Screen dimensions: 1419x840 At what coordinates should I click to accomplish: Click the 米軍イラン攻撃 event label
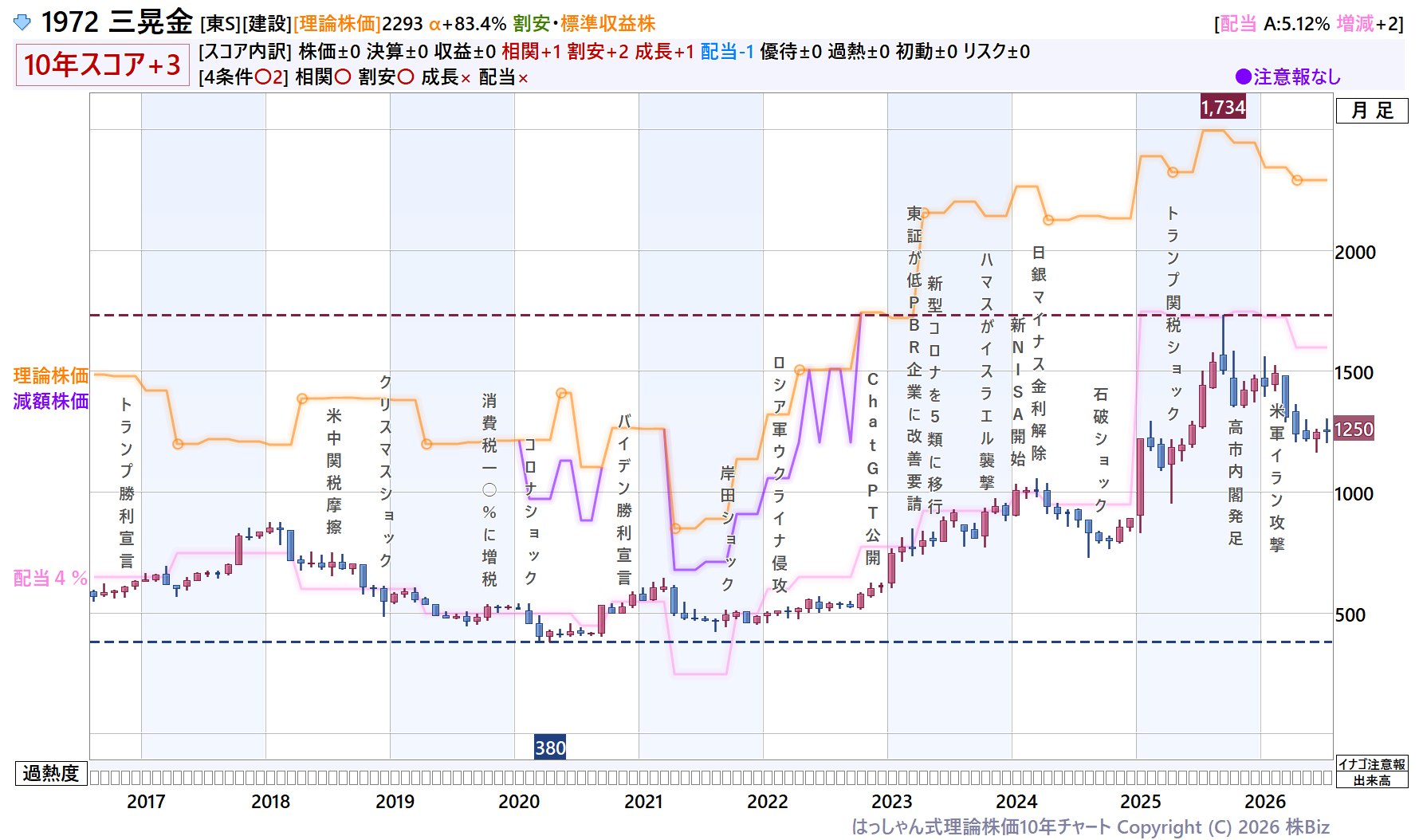(1276, 477)
